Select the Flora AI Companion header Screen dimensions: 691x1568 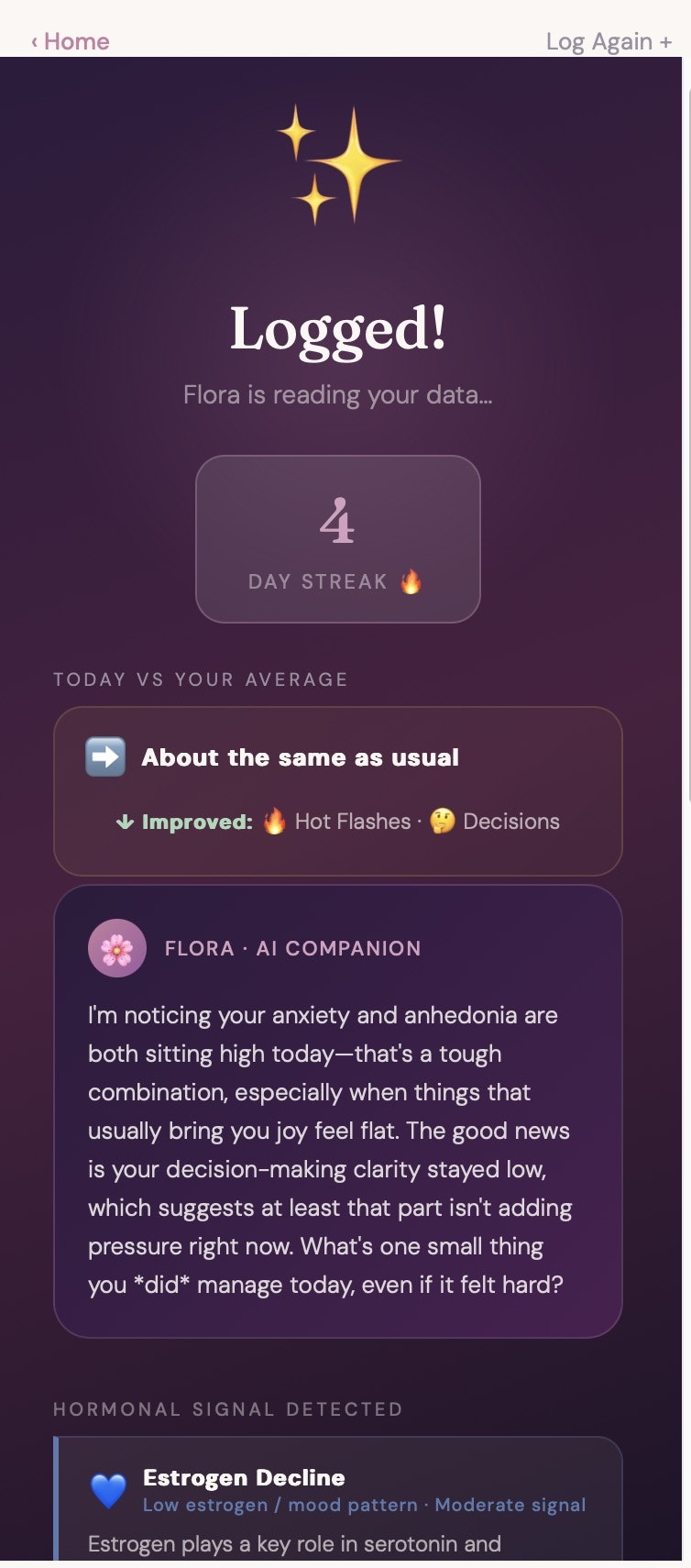pyautogui.click(x=291, y=948)
